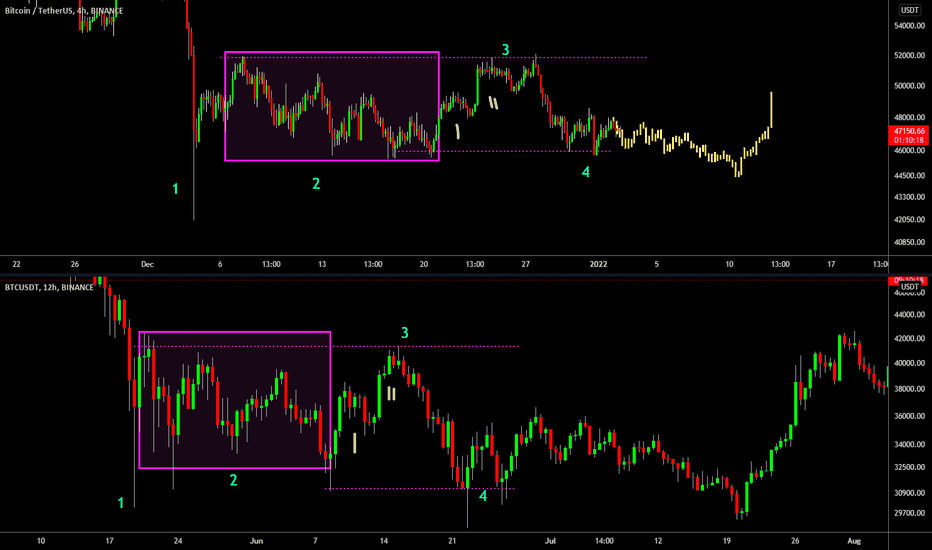The image size is (932, 550).
Task: Click the 29700.00 price label on the bottom chart
Action: click(x=909, y=513)
